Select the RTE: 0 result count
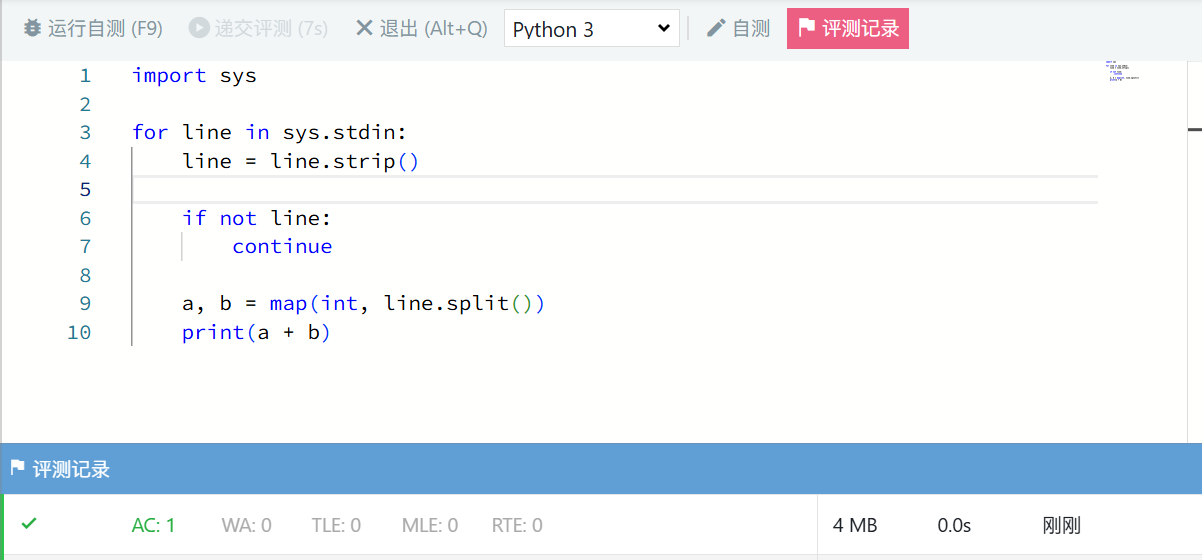Viewport: 1202px width, 560px height. (517, 525)
